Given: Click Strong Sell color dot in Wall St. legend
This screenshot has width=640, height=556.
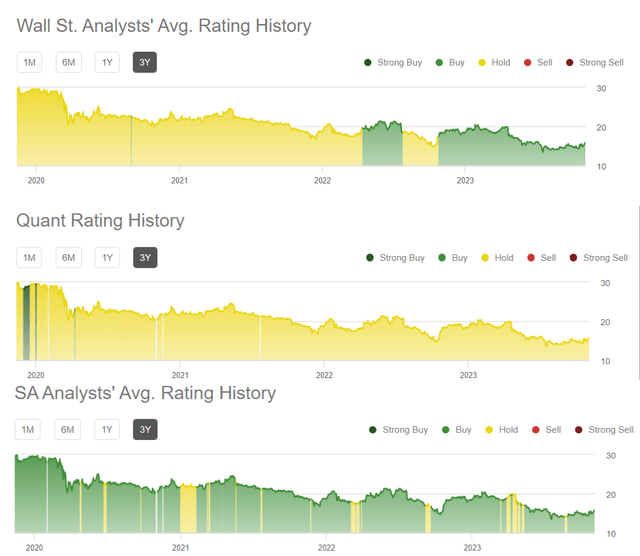Looking at the screenshot, I should [x=570, y=63].
